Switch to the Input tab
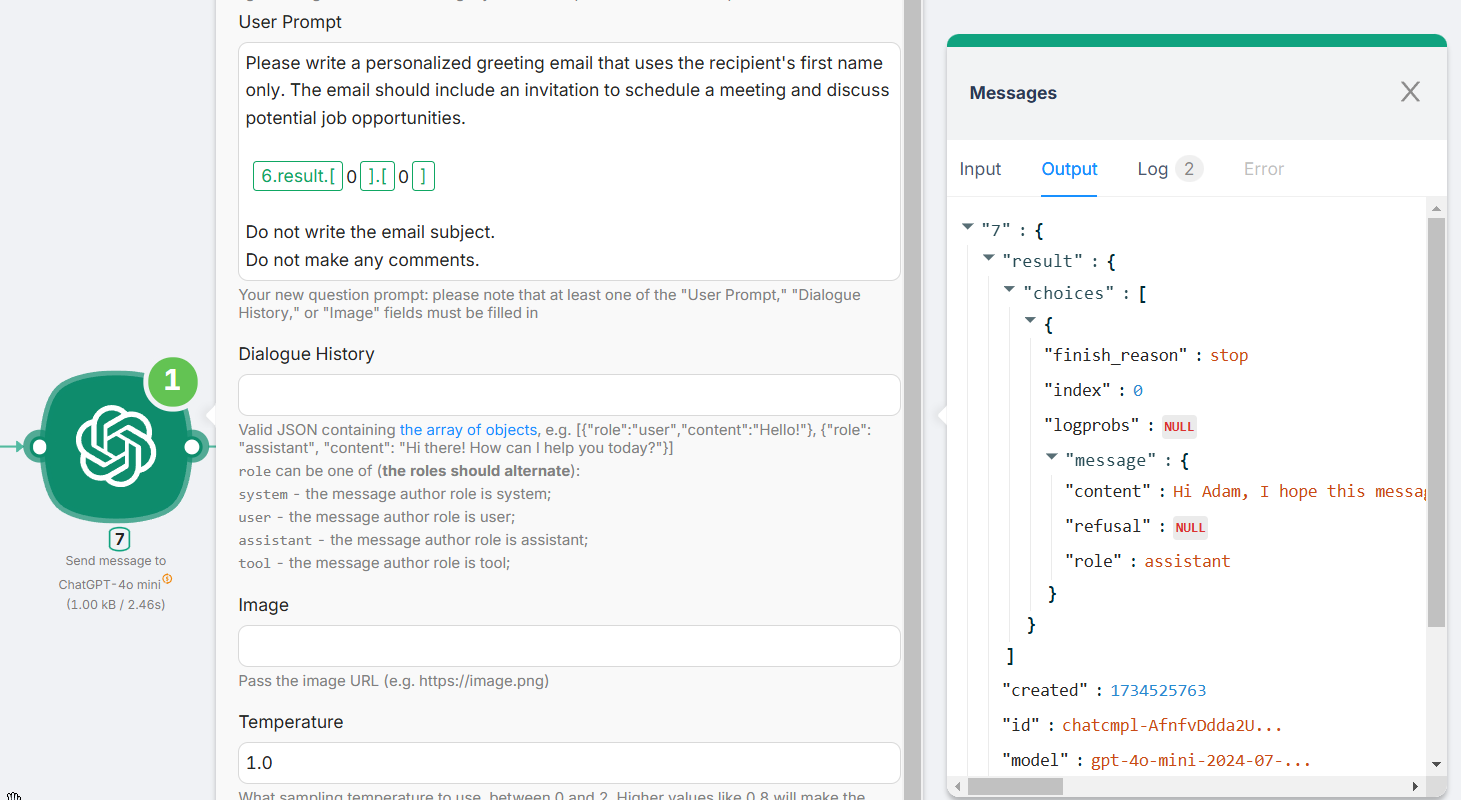The width and height of the screenshot is (1461, 800). 980,169
